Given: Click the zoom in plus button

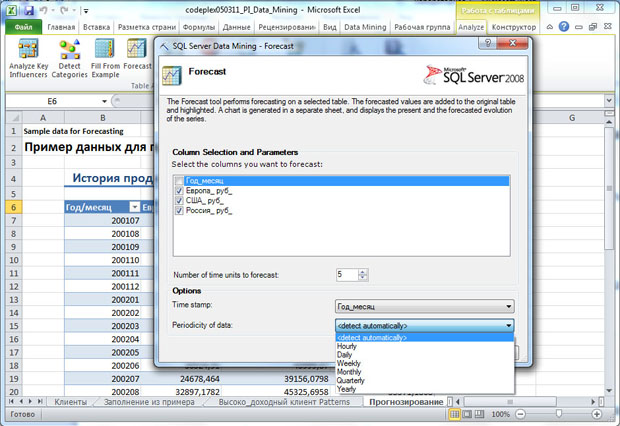Looking at the screenshot, I should [597, 414].
